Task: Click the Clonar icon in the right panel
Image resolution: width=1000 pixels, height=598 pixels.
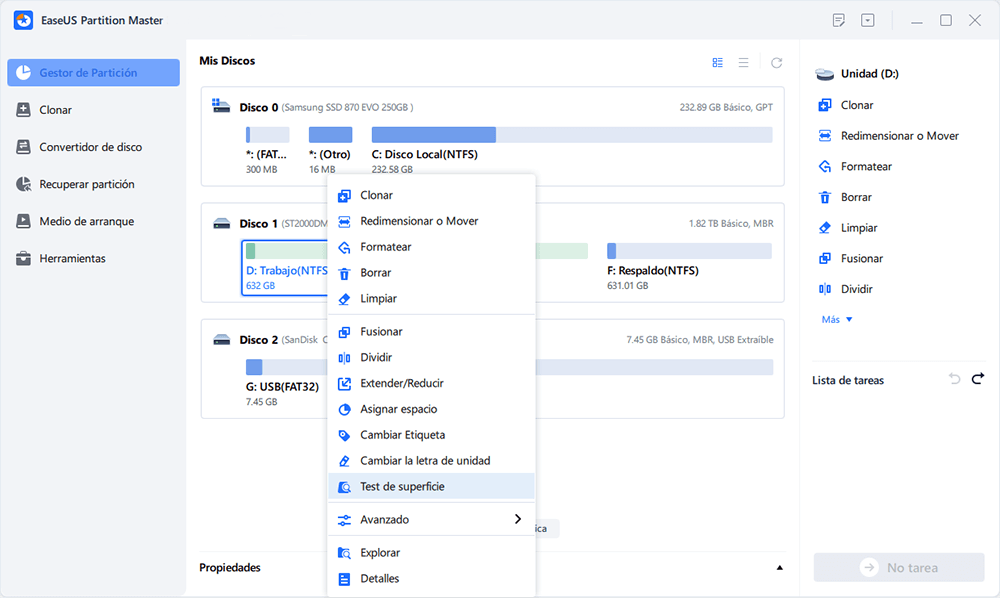Action: click(825, 105)
